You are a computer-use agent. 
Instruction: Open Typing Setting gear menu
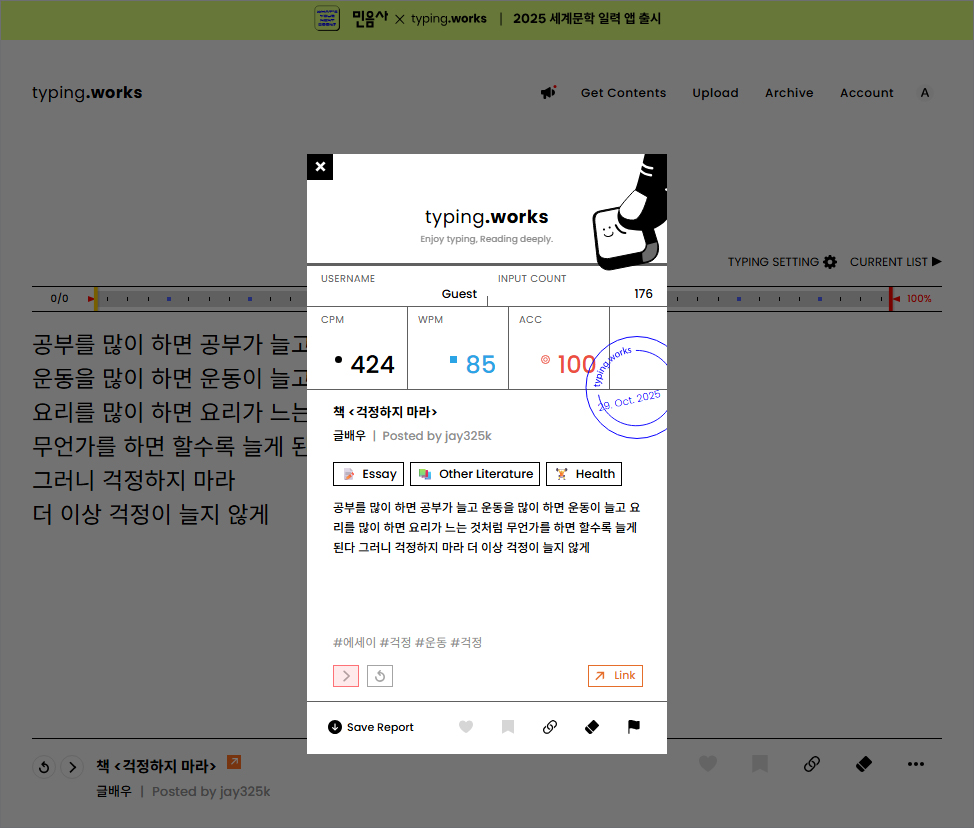point(782,262)
